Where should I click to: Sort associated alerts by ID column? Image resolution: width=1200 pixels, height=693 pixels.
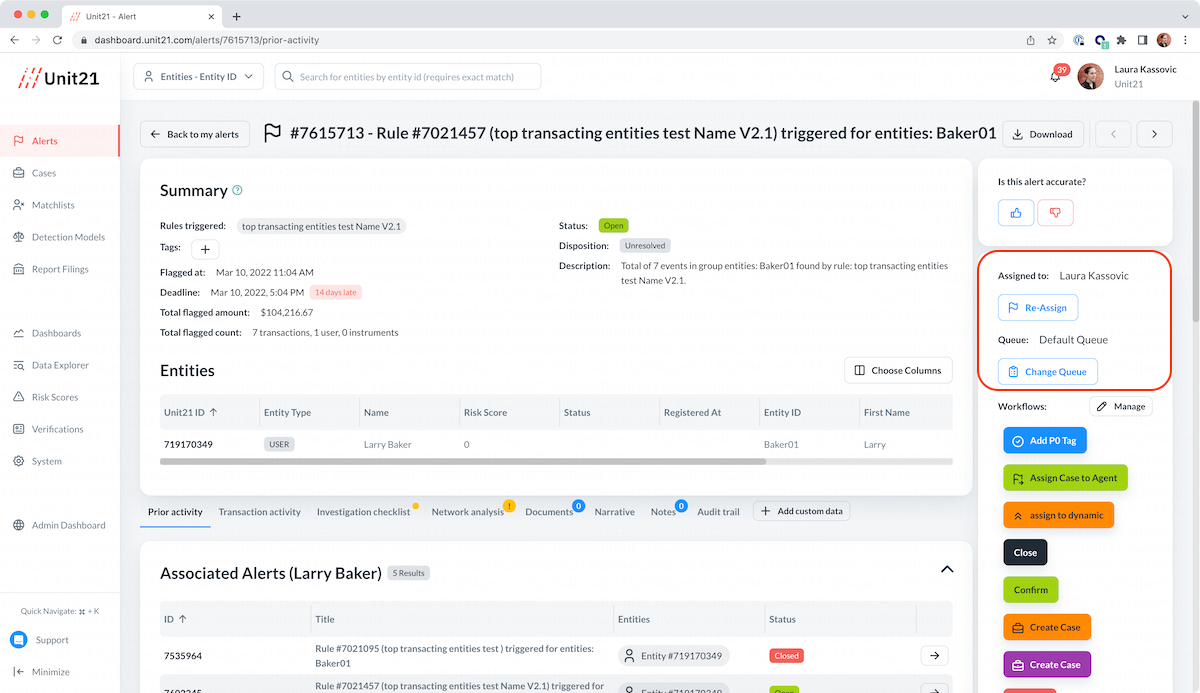(175, 619)
